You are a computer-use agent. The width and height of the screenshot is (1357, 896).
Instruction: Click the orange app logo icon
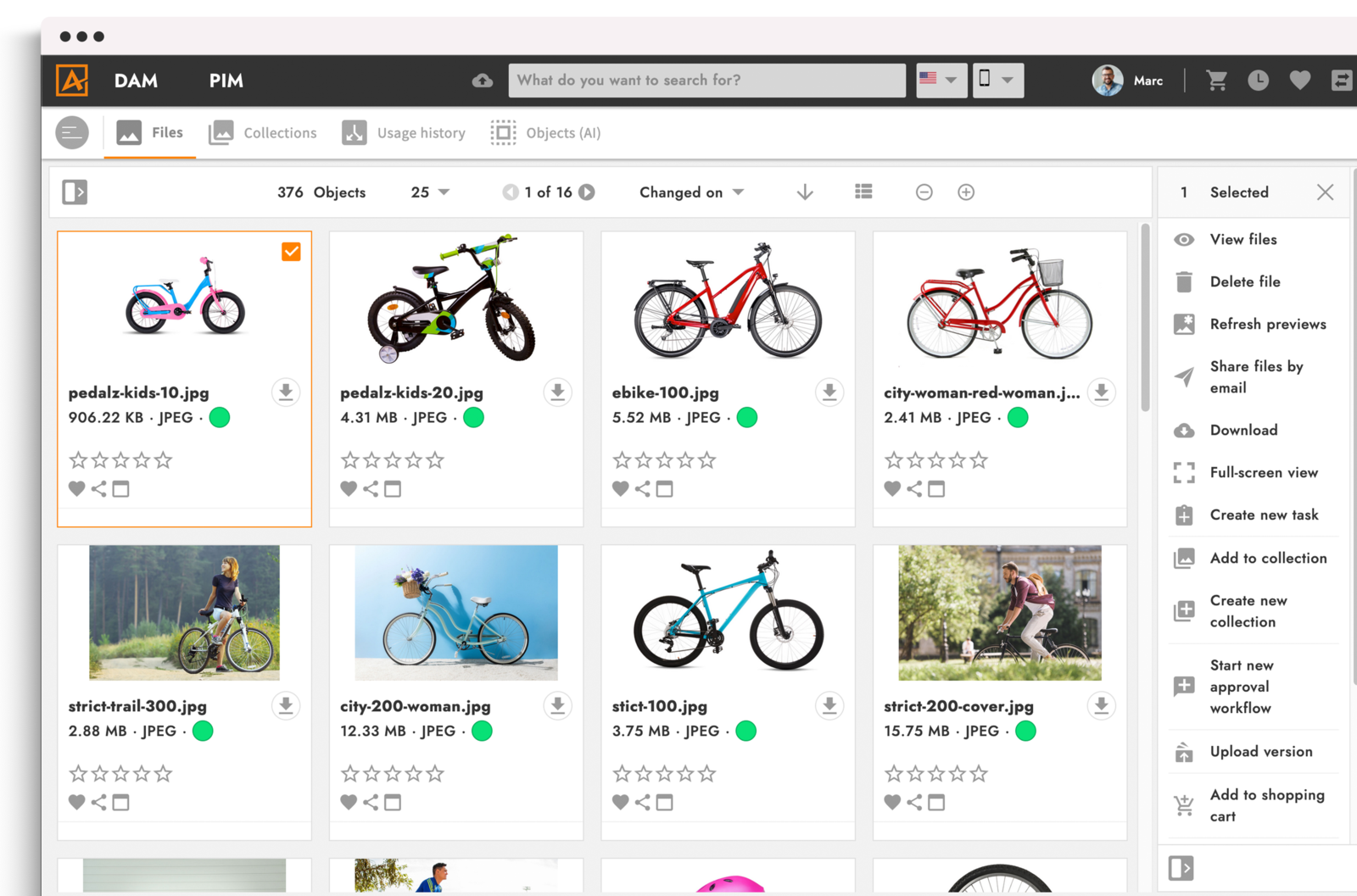point(72,81)
